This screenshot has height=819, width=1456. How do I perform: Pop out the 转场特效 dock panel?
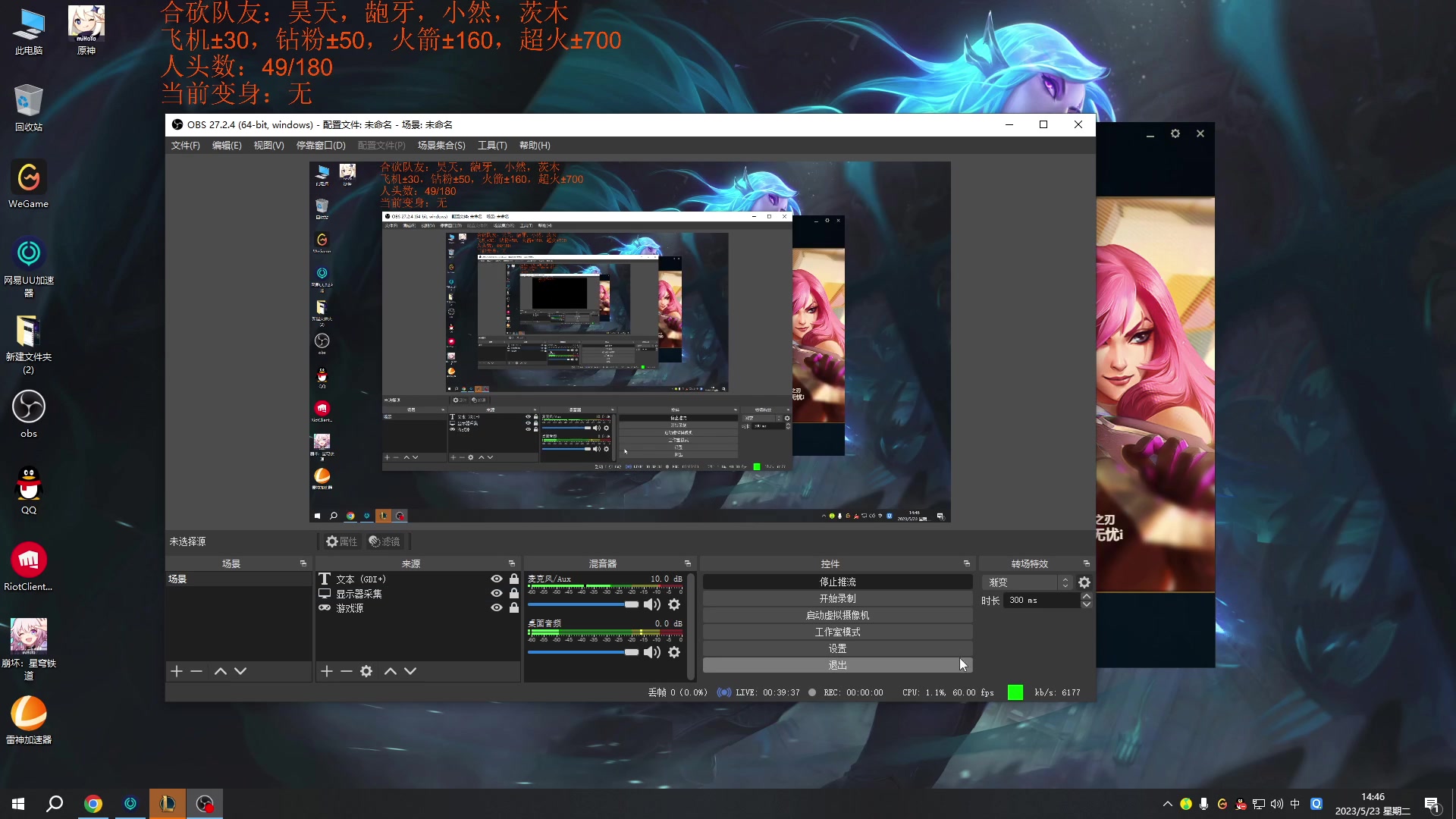1087,563
